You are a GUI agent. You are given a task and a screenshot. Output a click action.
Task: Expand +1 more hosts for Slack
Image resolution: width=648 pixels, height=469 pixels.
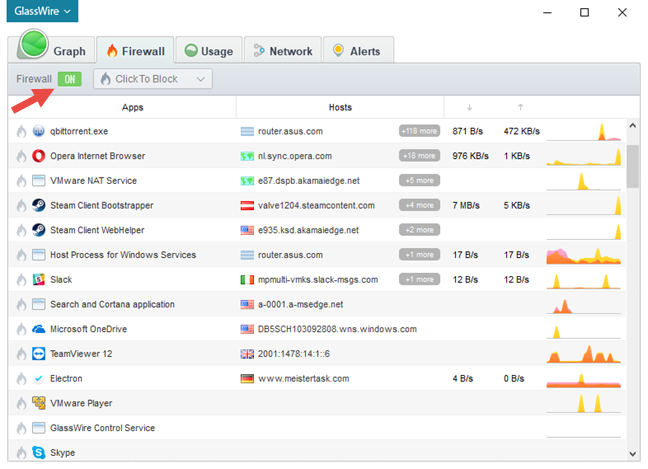coord(419,279)
